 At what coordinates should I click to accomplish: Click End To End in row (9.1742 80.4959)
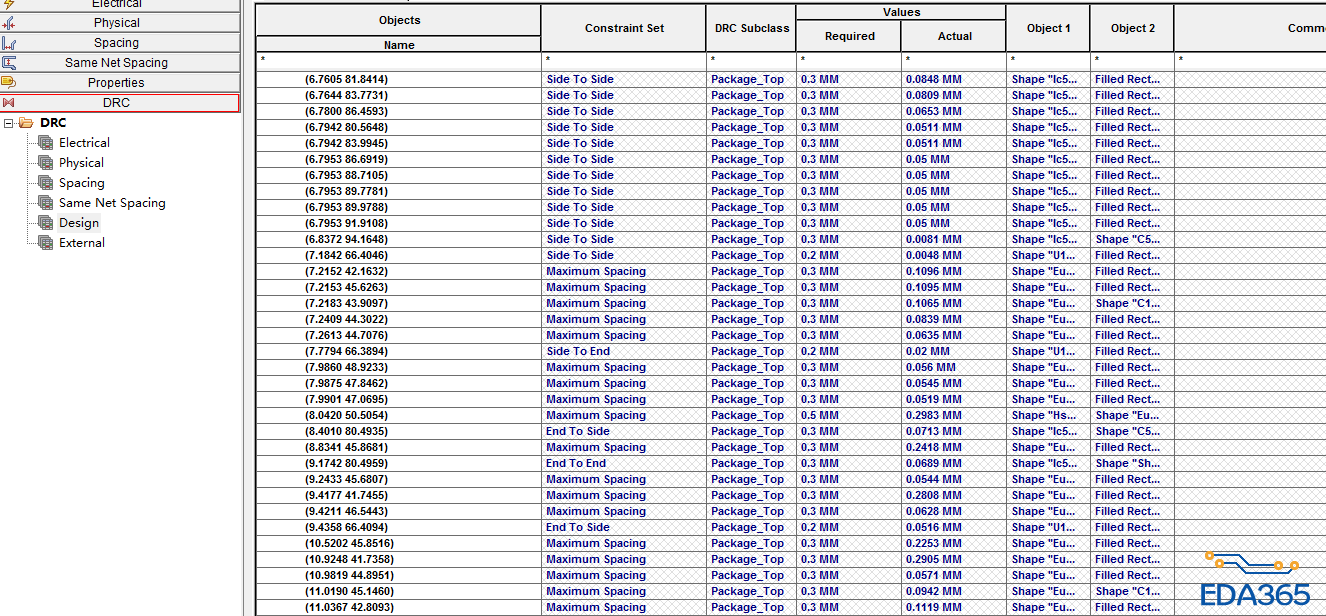576,463
